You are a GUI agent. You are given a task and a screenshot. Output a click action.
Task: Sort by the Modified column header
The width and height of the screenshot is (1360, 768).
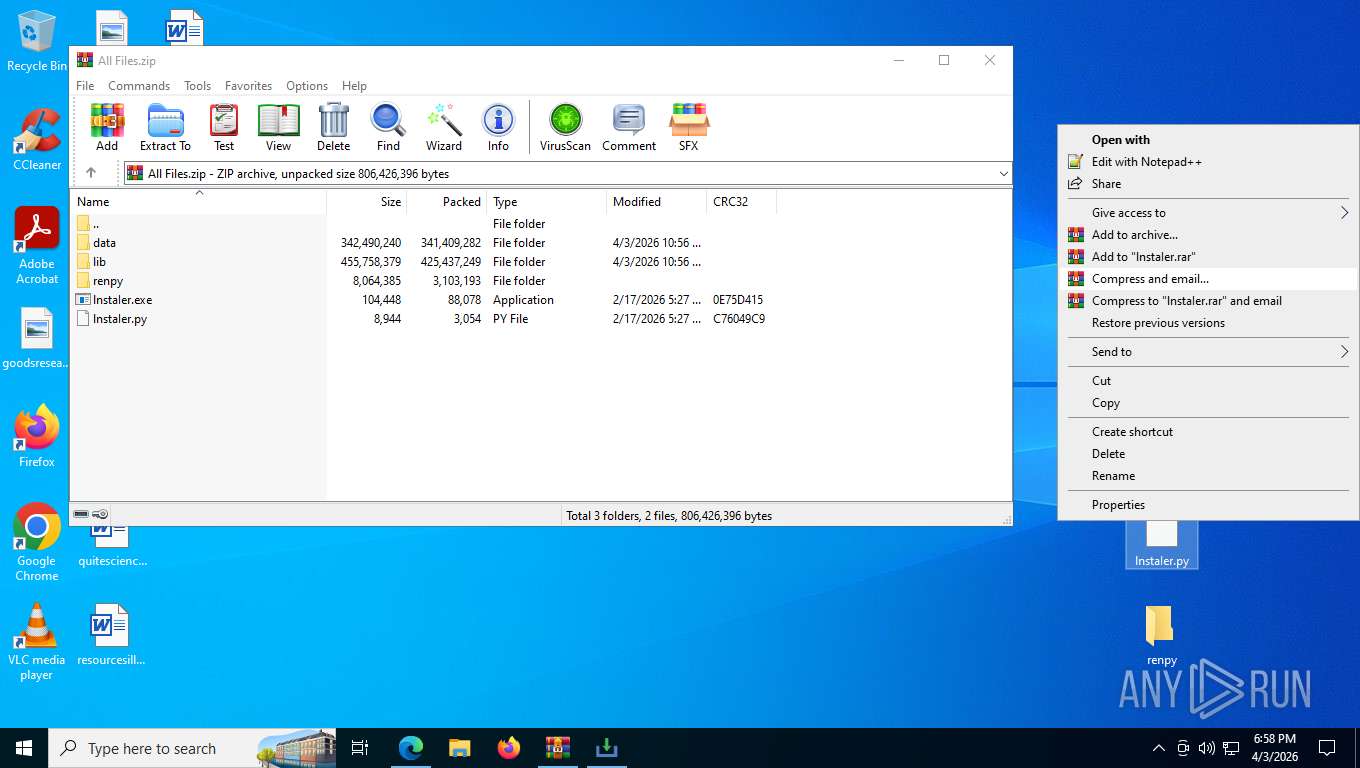[x=657, y=201]
